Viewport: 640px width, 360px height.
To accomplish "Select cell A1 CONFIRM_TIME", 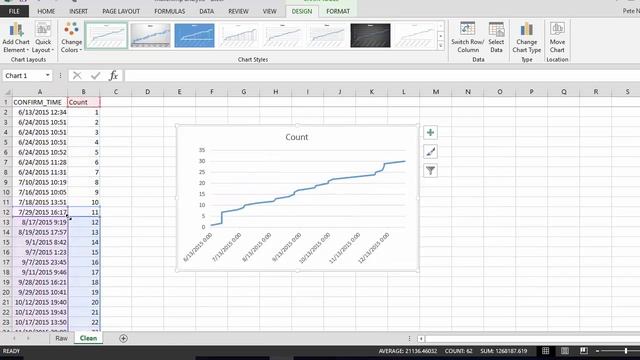I will pos(40,102).
